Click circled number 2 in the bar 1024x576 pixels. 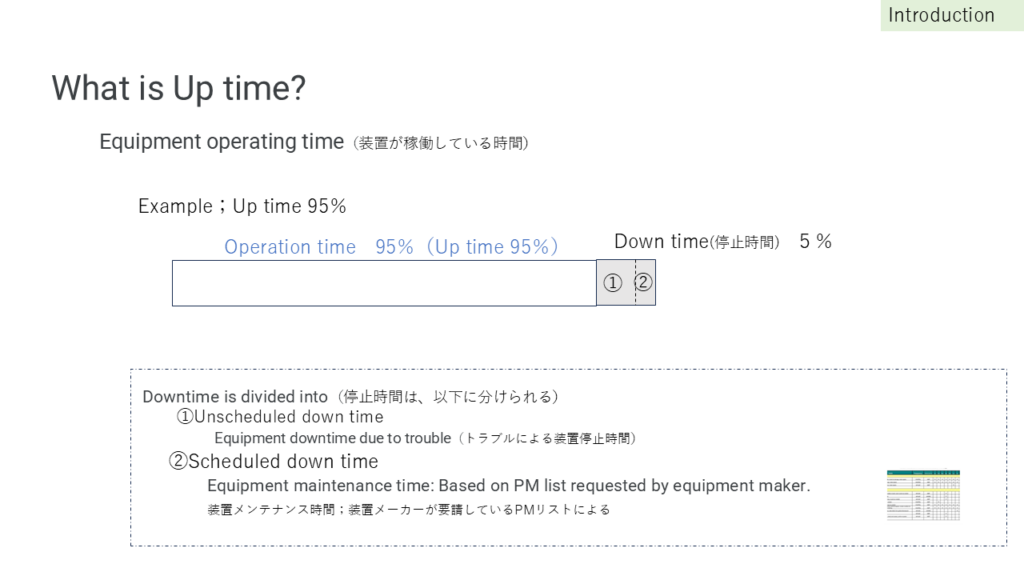643,282
